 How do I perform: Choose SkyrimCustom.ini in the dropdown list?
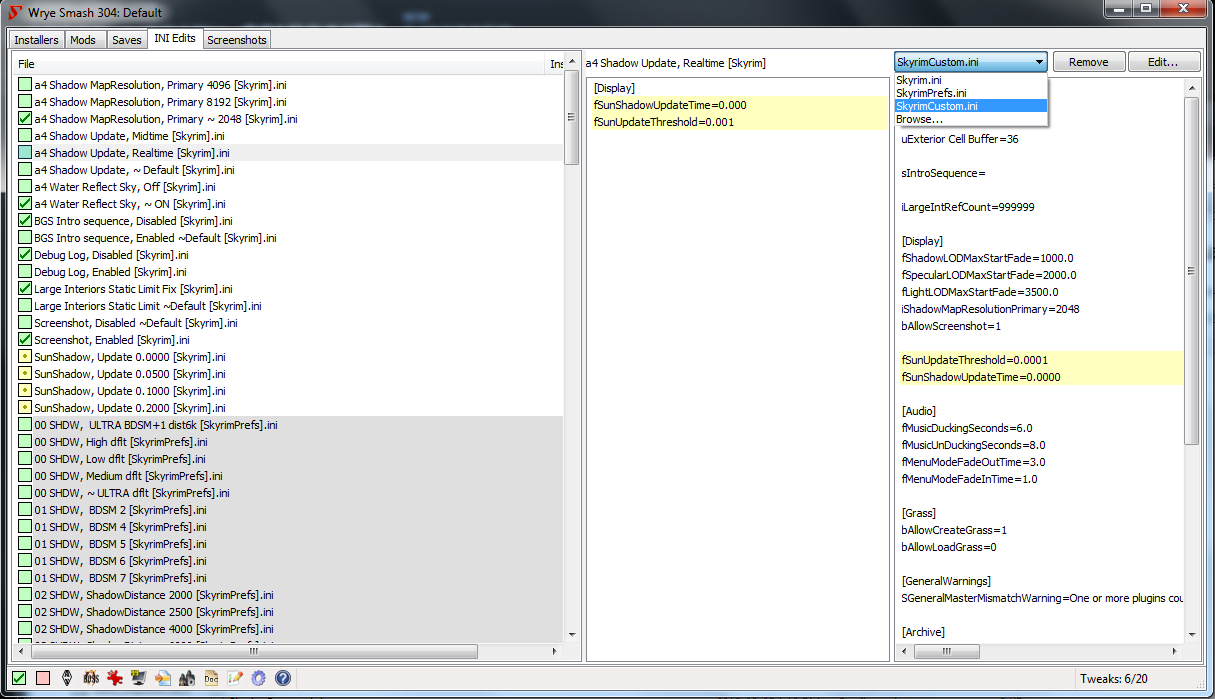pos(970,106)
